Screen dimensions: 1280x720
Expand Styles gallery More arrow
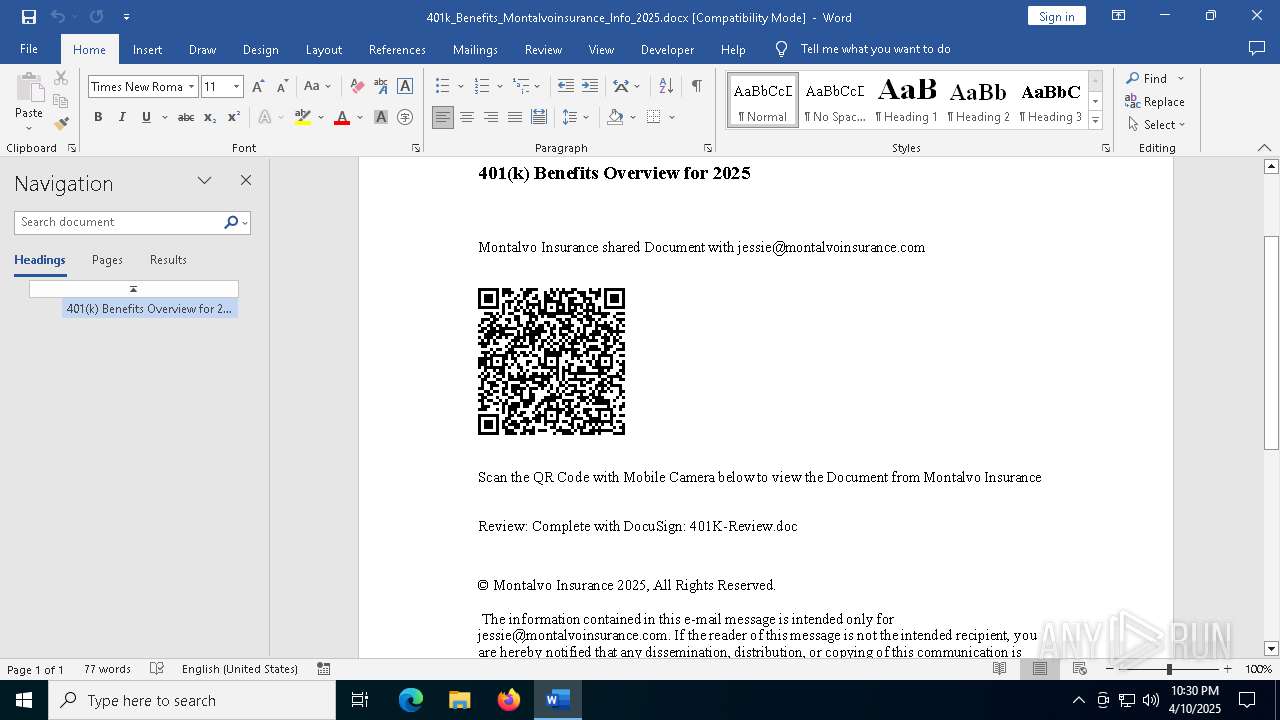(1095, 121)
